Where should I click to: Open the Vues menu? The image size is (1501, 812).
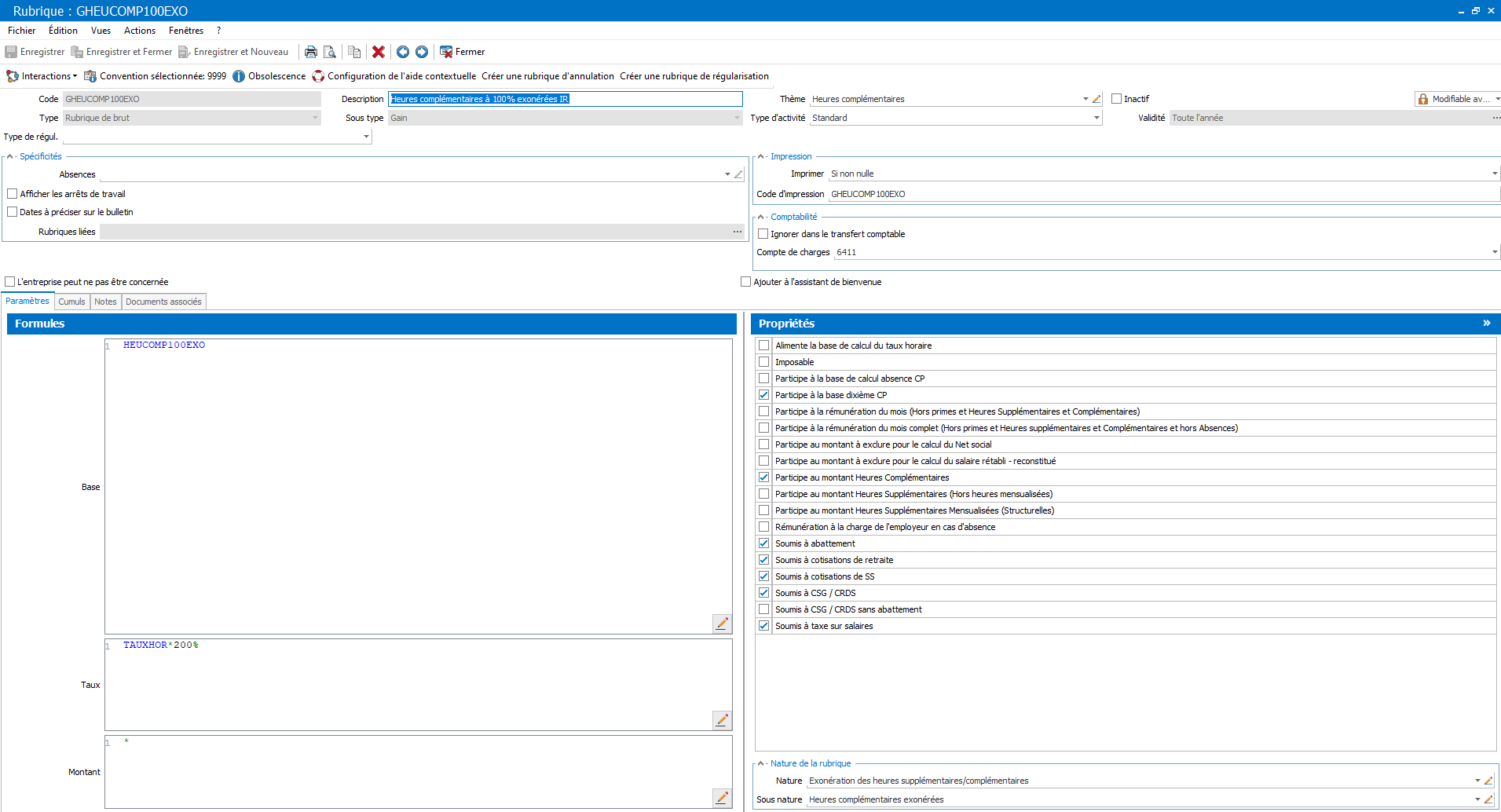[101, 31]
